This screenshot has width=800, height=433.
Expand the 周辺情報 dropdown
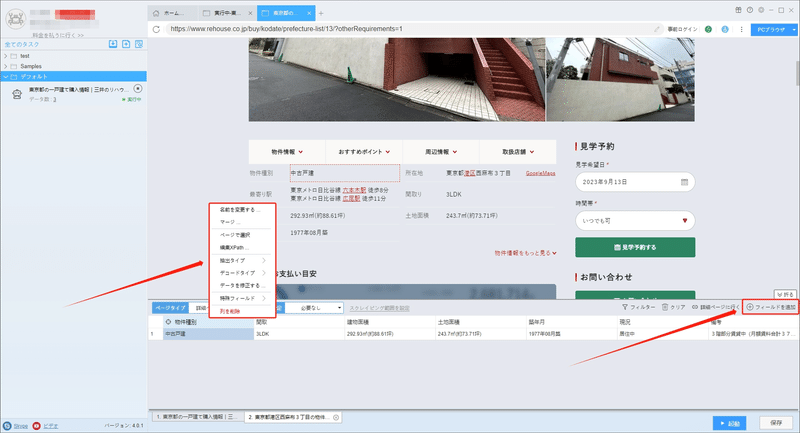[x=441, y=152]
